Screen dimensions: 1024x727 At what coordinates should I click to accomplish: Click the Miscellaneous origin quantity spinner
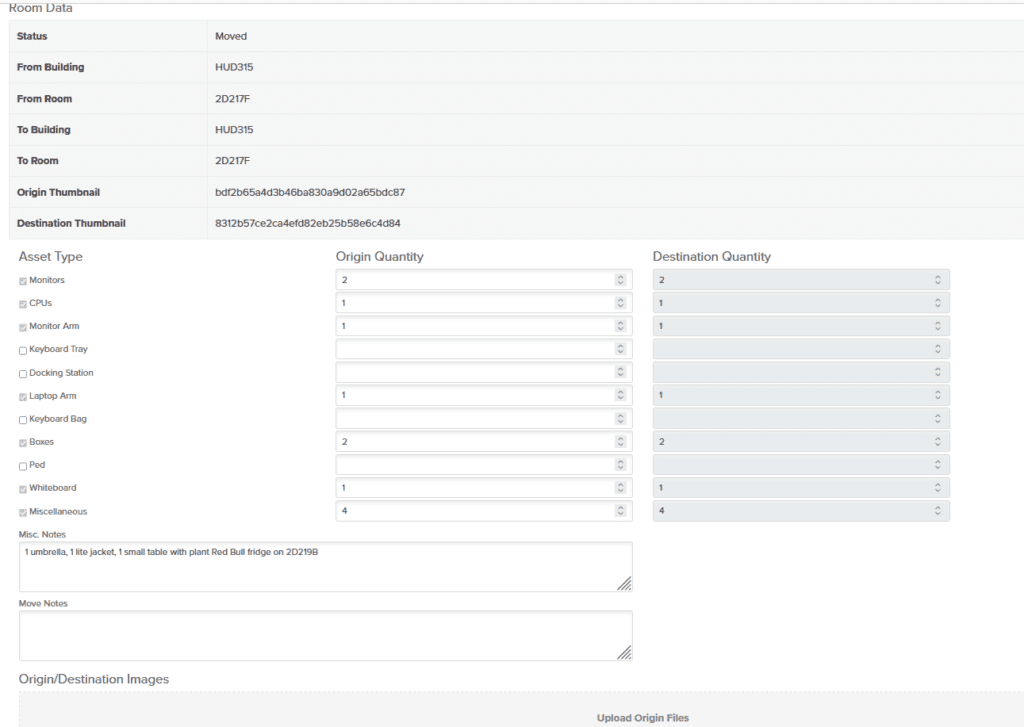pos(620,511)
